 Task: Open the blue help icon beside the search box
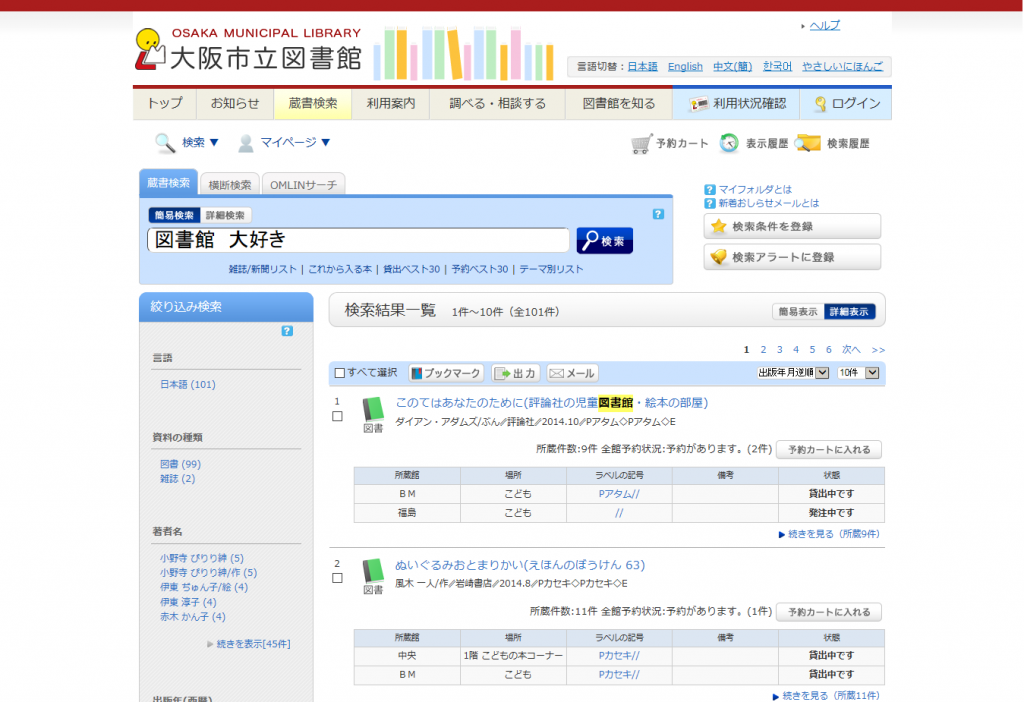[x=658, y=213]
